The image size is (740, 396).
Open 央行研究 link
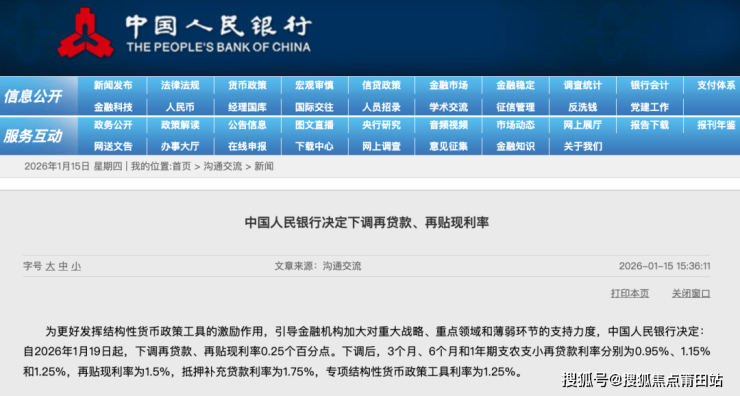click(x=381, y=125)
